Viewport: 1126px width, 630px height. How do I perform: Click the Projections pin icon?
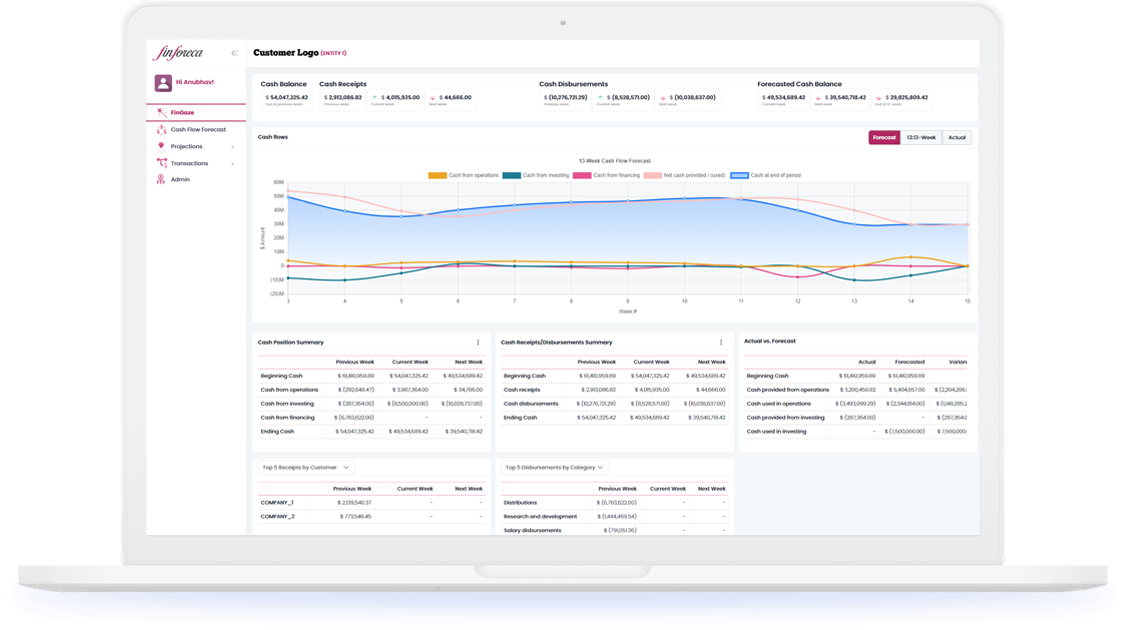click(161, 146)
